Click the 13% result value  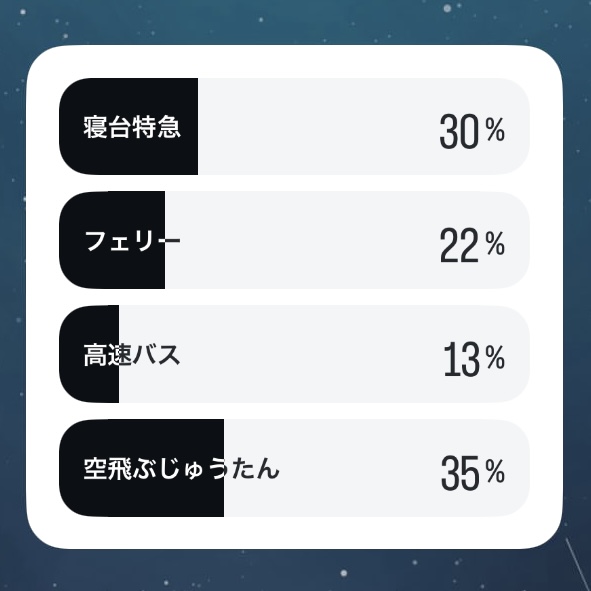point(474,358)
